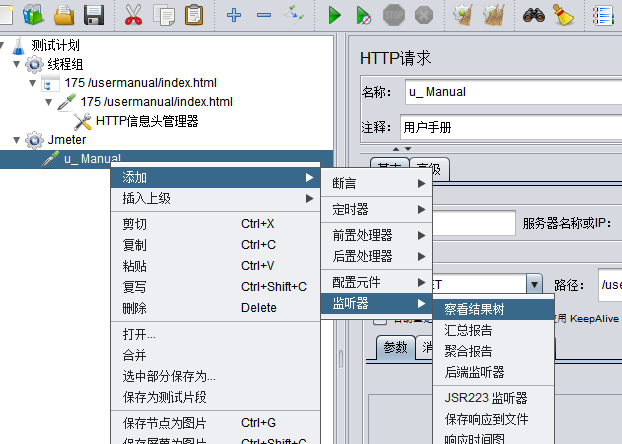Choose 添加 in the context menu
Image resolution: width=622 pixels, height=444 pixels.
[215, 177]
